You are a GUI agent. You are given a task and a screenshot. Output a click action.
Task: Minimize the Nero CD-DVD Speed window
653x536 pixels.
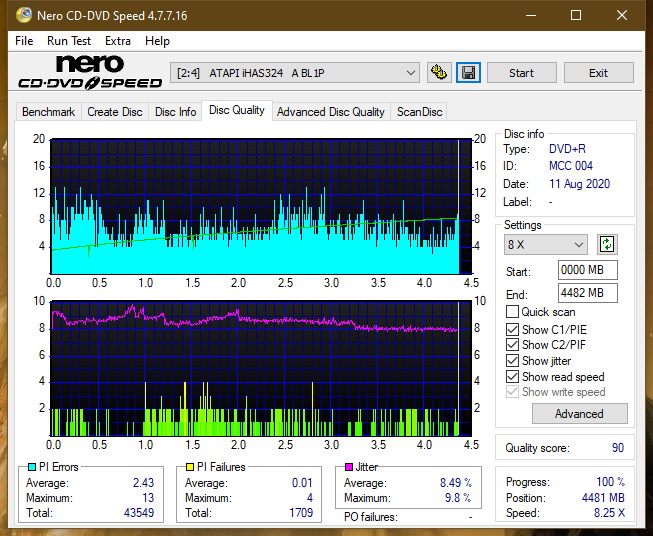(x=531, y=15)
